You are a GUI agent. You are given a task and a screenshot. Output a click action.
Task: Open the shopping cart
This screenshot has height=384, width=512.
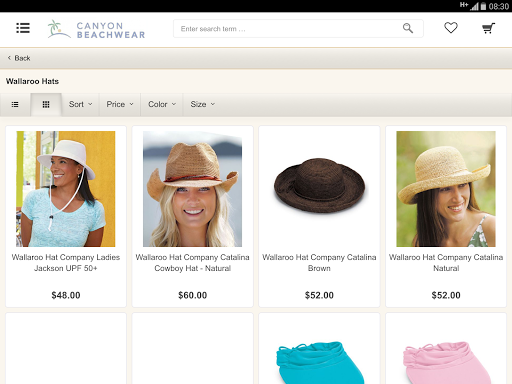coord(488,29)
